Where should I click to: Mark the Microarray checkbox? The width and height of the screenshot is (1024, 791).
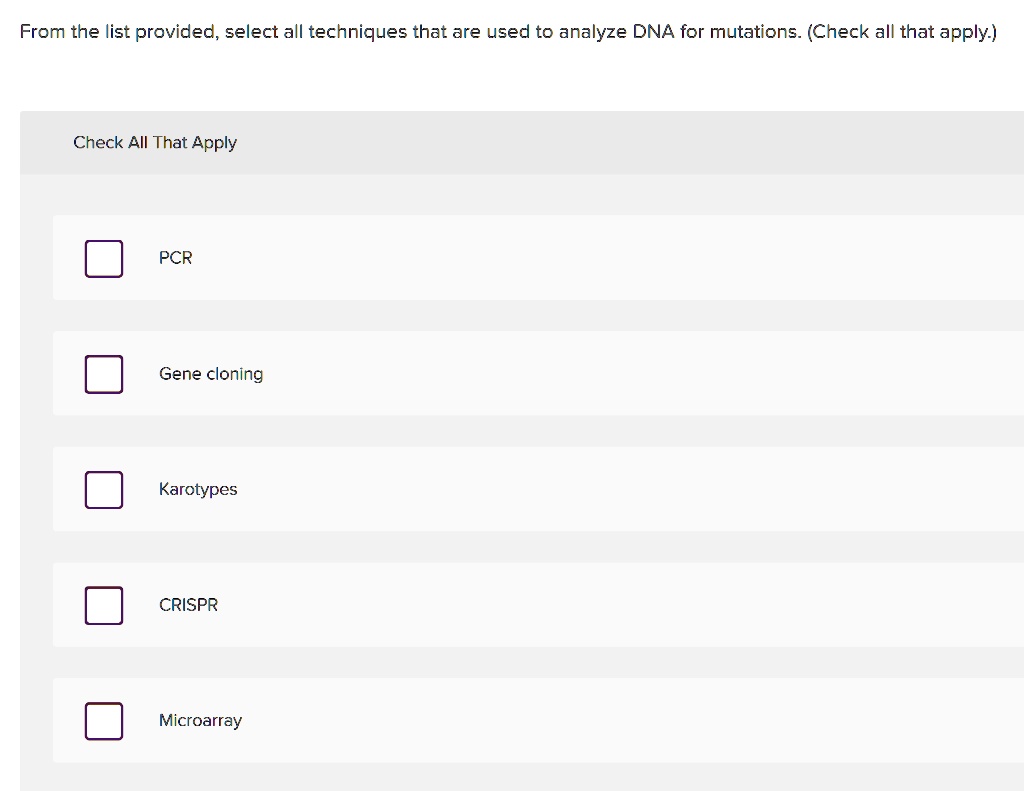[104, 721]
